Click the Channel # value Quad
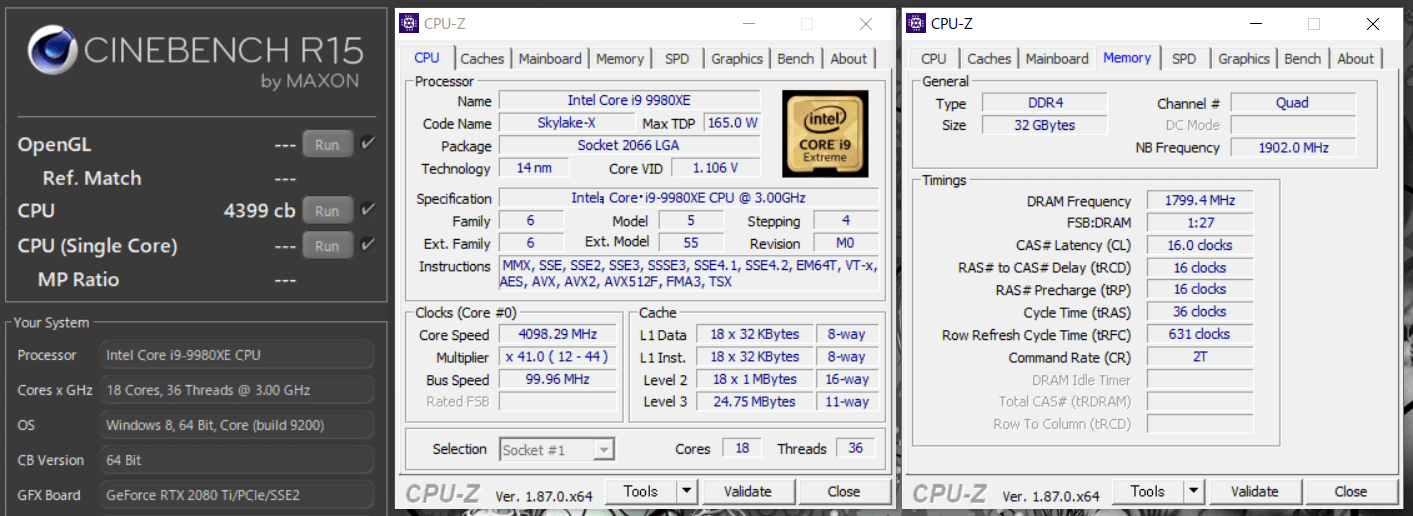The height and width of the screenshot is (516, 1413). [1292, 102]
